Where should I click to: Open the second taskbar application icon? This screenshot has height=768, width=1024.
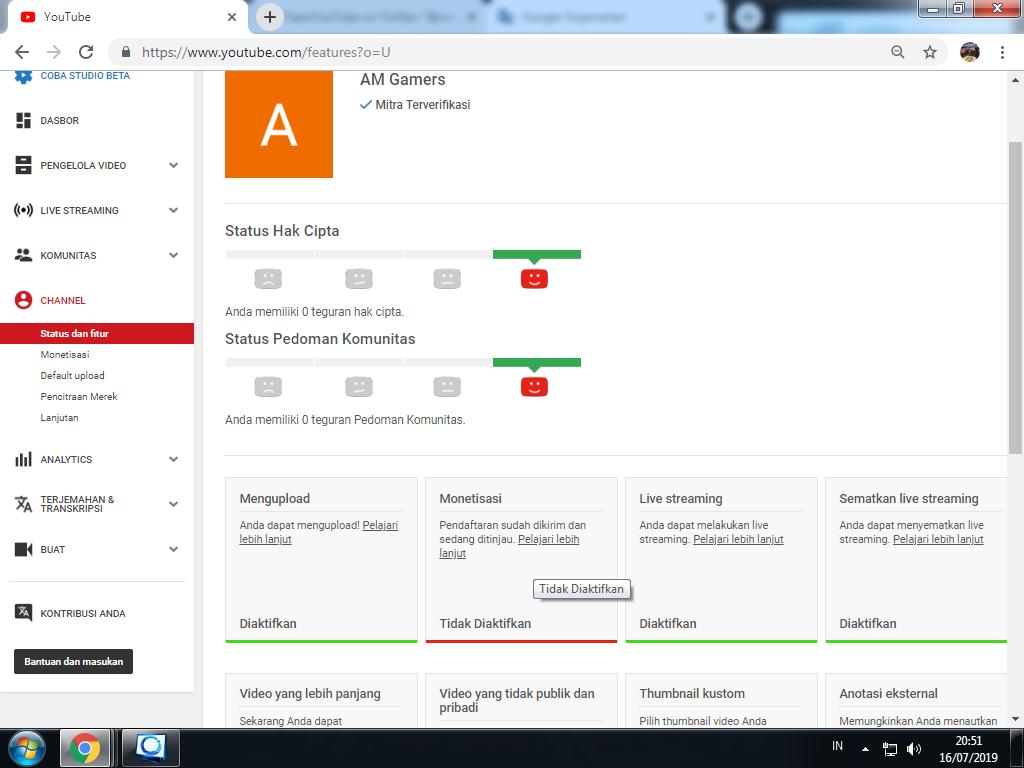(x=151, y=748)
